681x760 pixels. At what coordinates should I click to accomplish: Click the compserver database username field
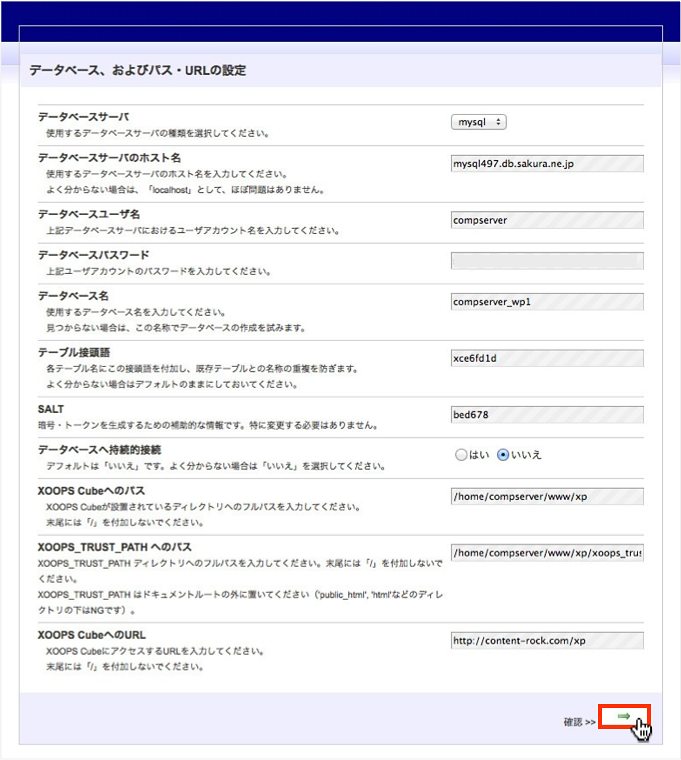[547, 220]
